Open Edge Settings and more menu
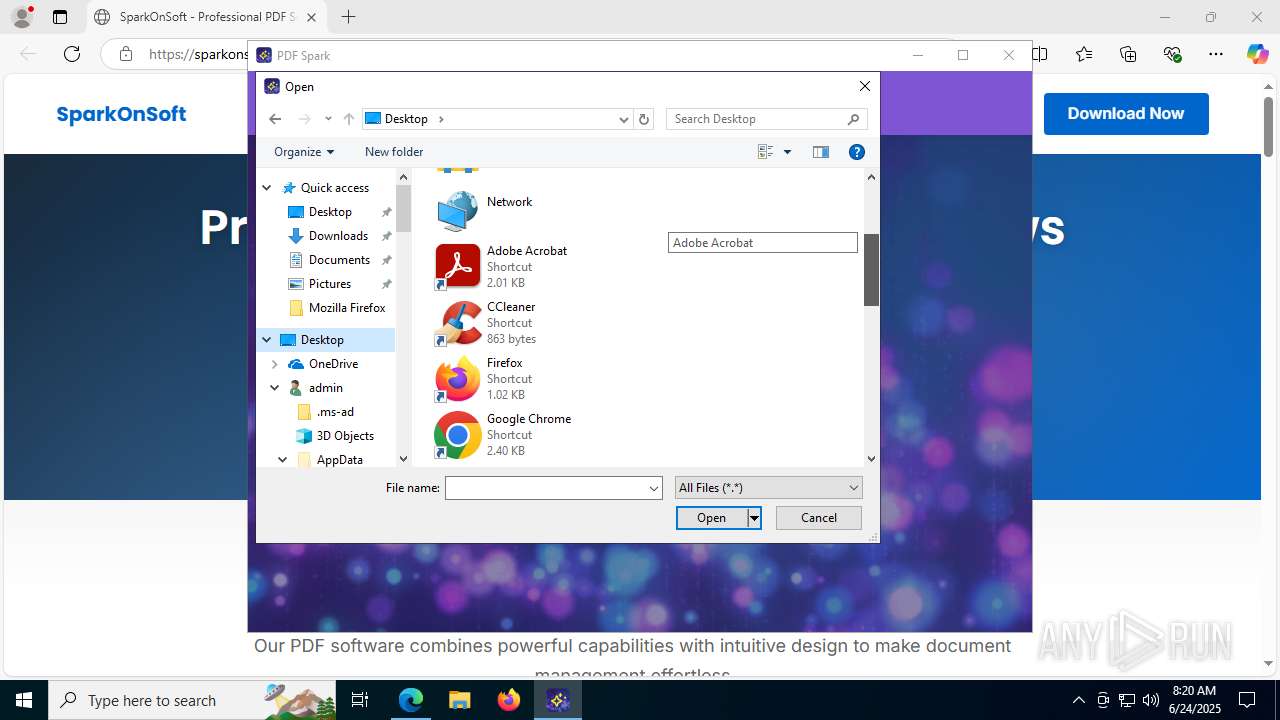Viewport: 1280px width, 720px height. [x=1216, y=54]
